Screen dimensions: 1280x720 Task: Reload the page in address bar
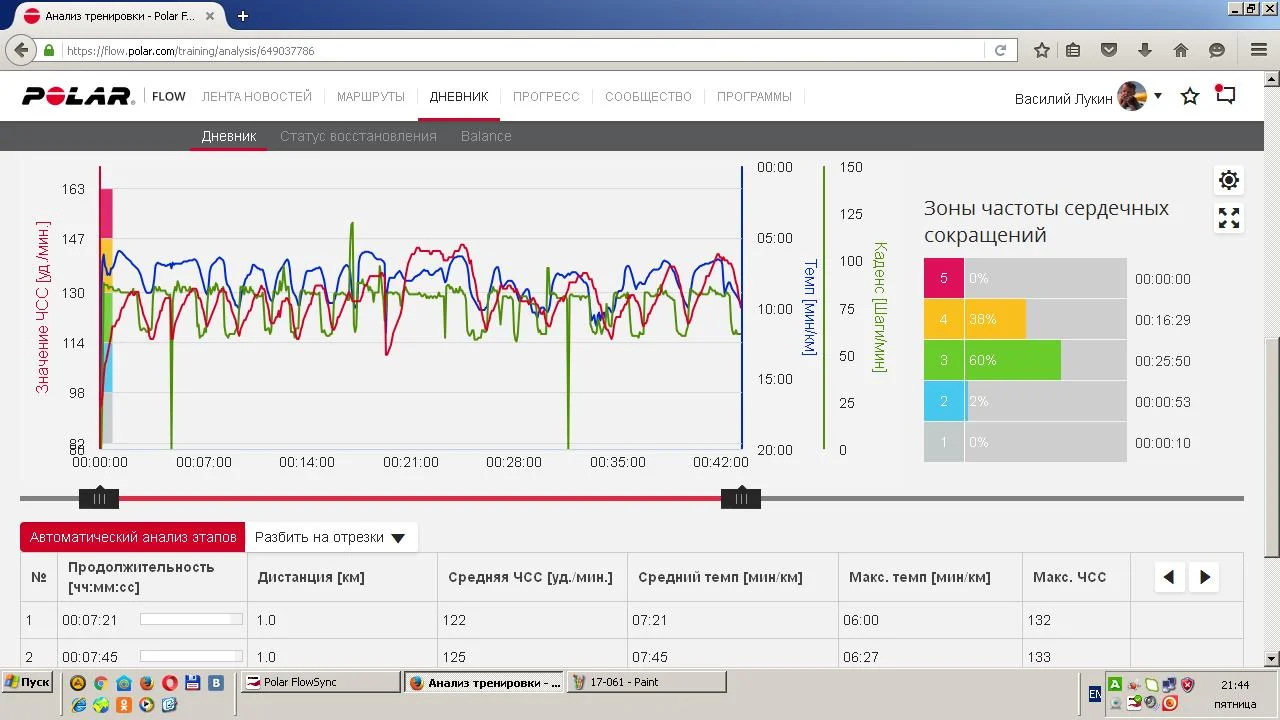(1000, 50)
